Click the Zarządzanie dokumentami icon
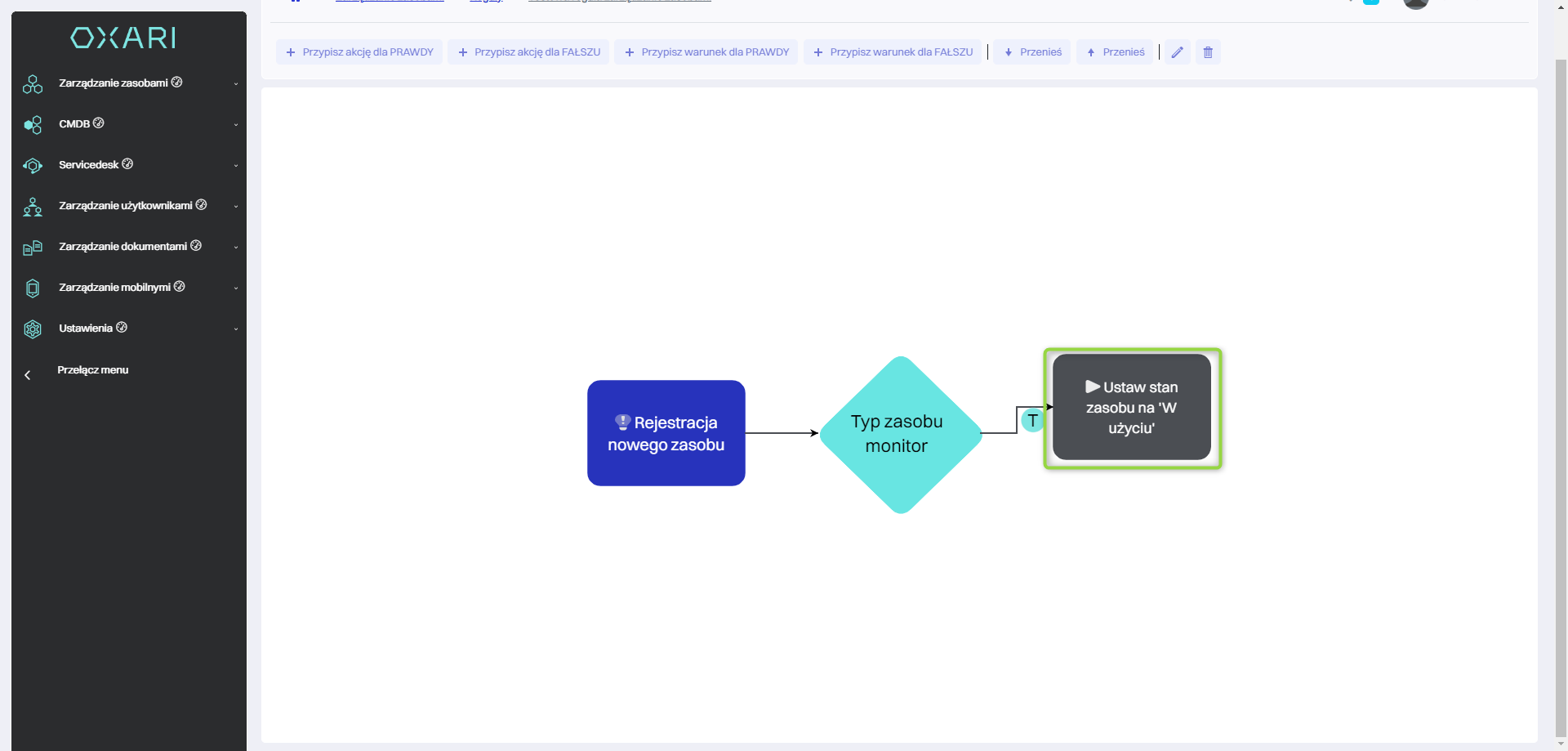The width and height of the screenshot is (1568, 751). click(x=33, y=247)
